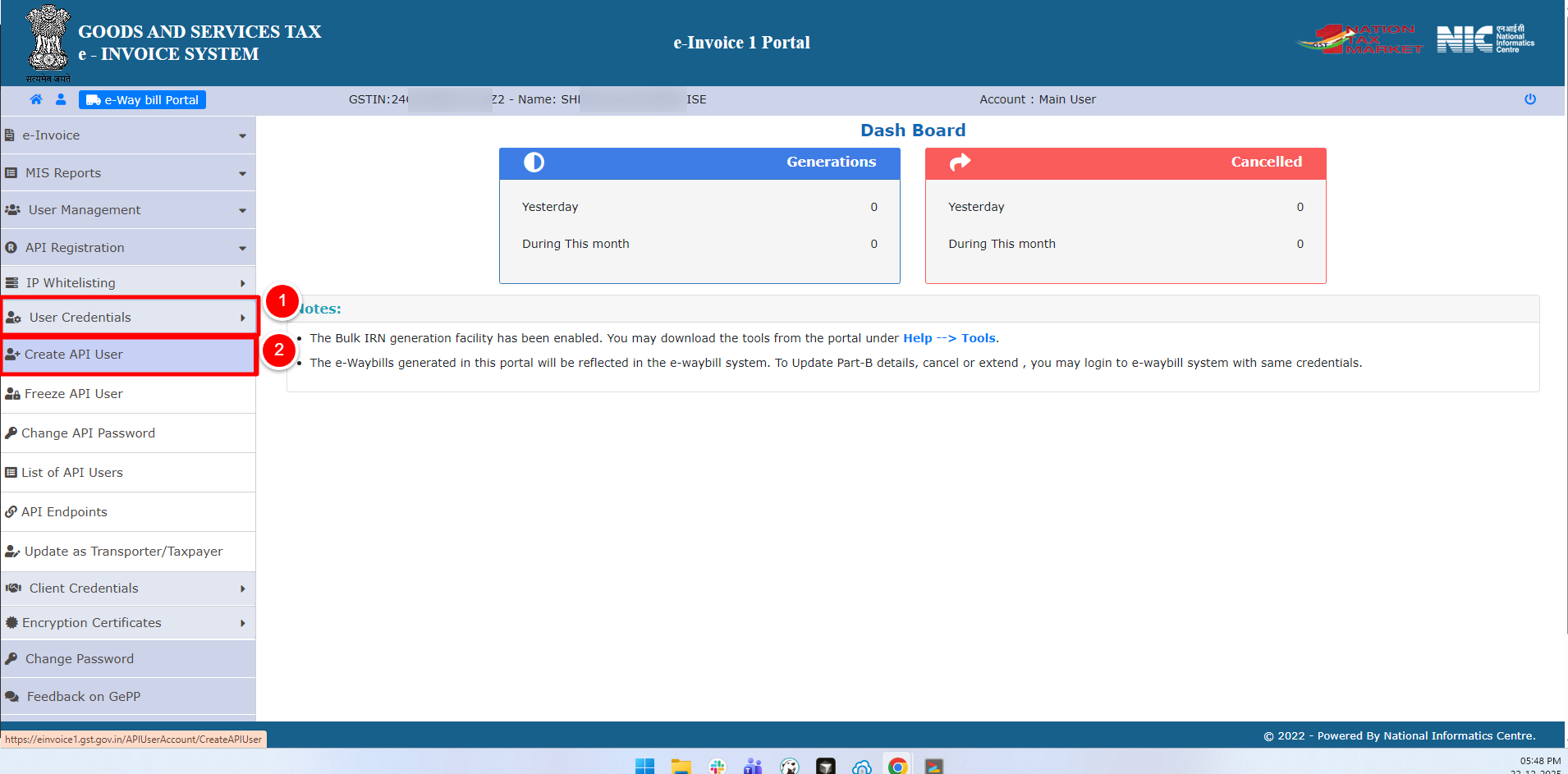Open the e-Way bill Portal button
The width and height of the screenshot is (1568, 774).
point(142,100)
